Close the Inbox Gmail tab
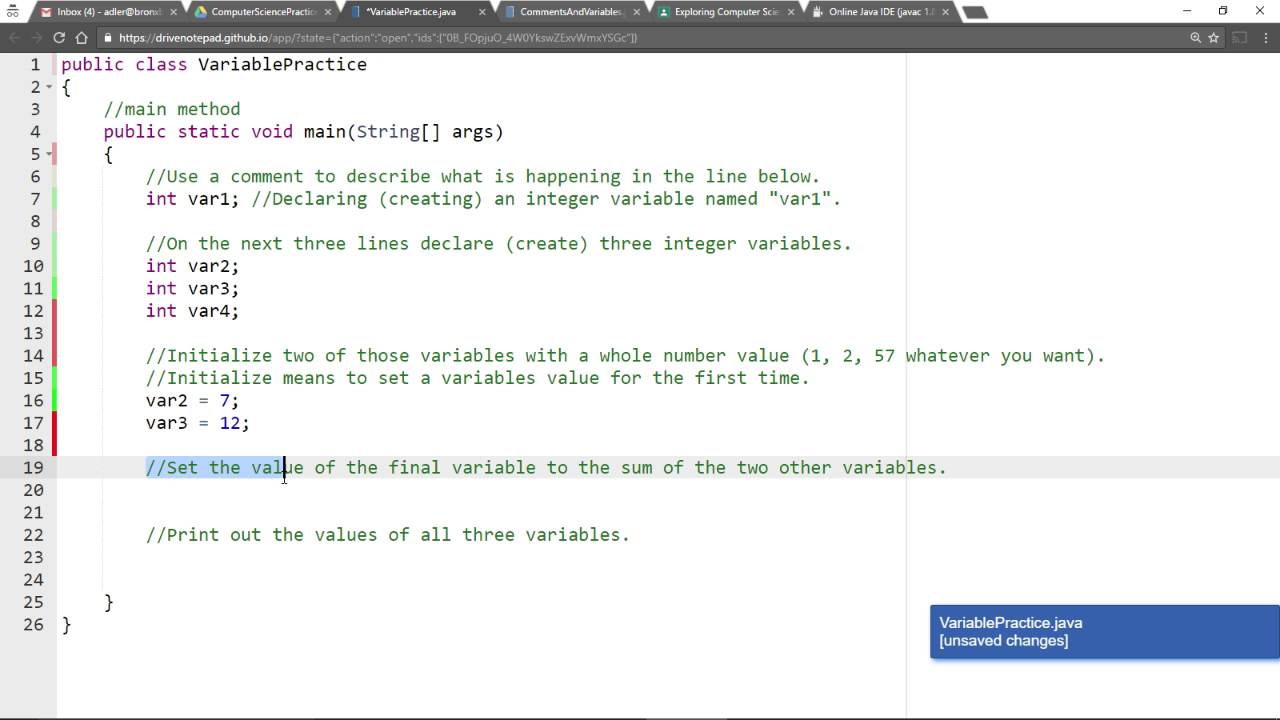This screenshot has height=720, width=1280. 173,12
